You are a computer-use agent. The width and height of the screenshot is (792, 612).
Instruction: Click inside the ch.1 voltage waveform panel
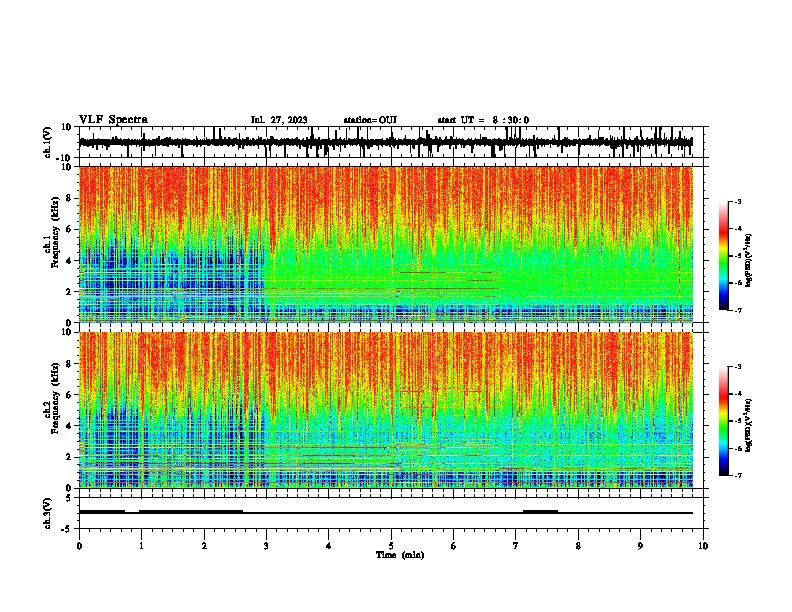tap(391, 142)
